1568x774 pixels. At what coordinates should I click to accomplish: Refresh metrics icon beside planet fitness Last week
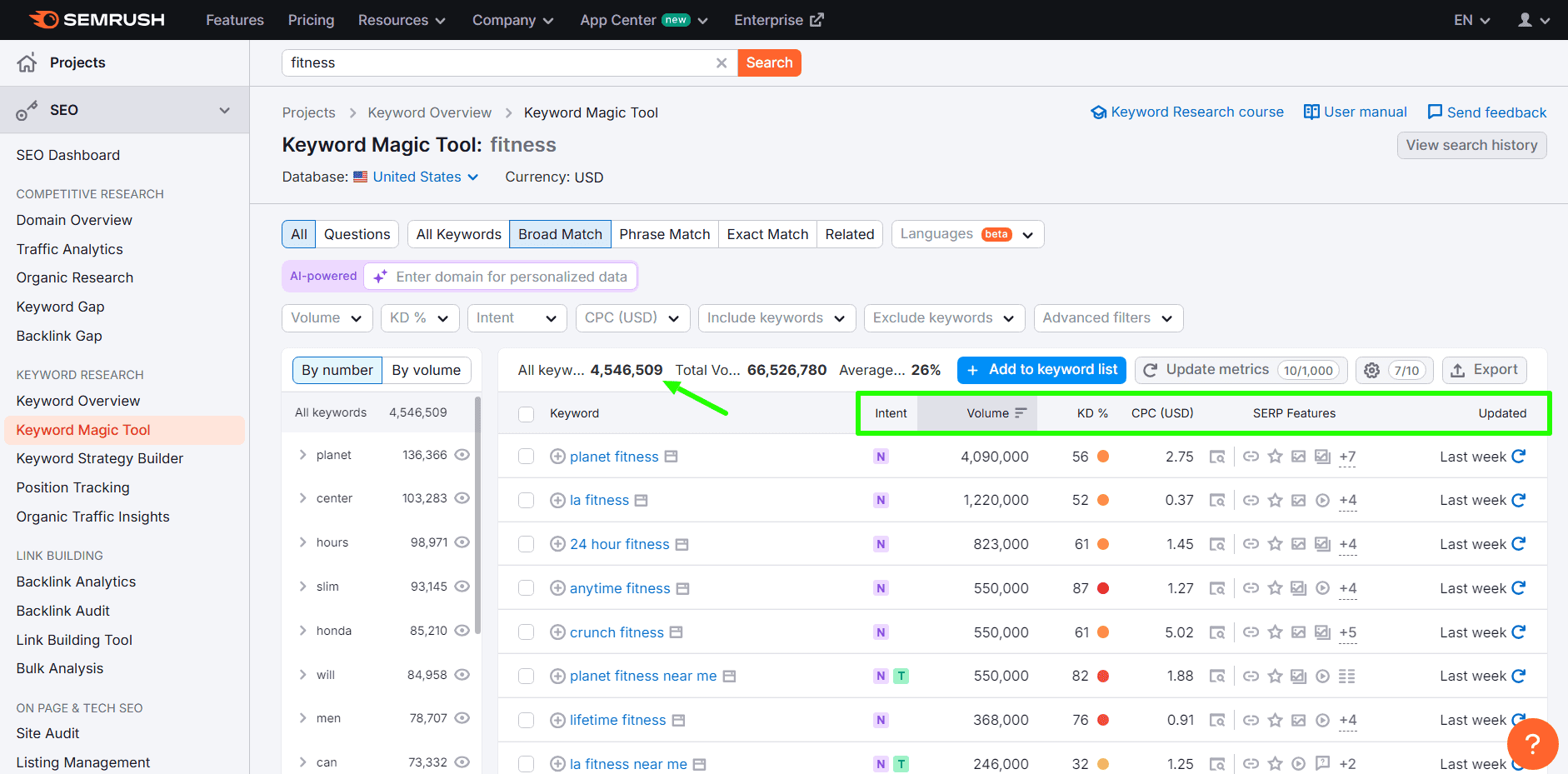(1519, 457)
